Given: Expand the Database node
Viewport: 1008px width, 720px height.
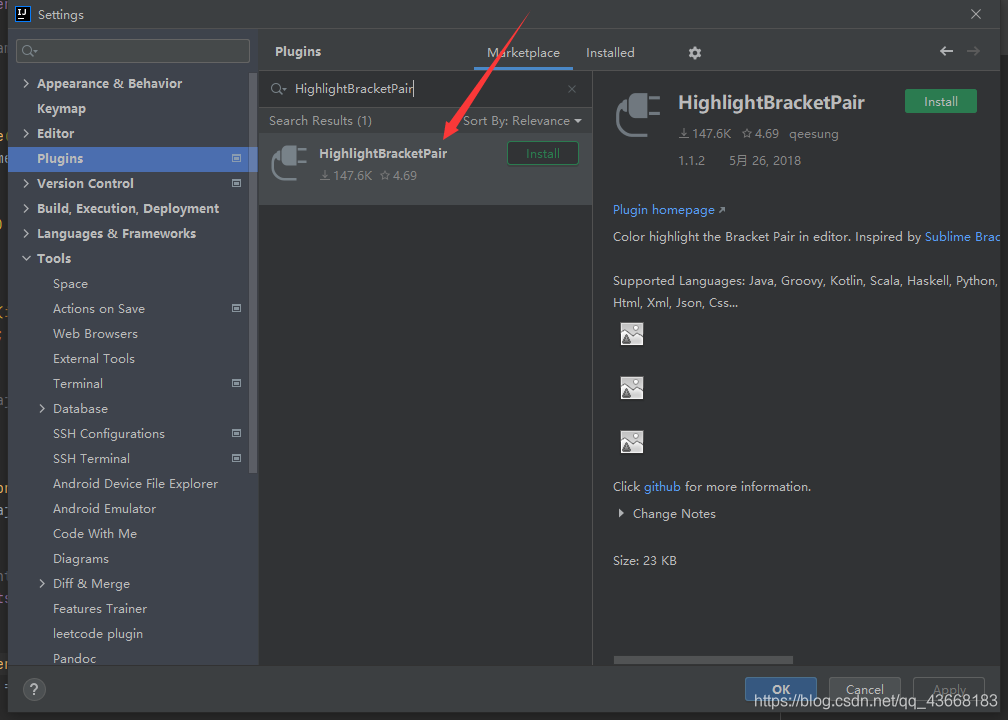Looking at the screenshot, I should click(42, 409).
